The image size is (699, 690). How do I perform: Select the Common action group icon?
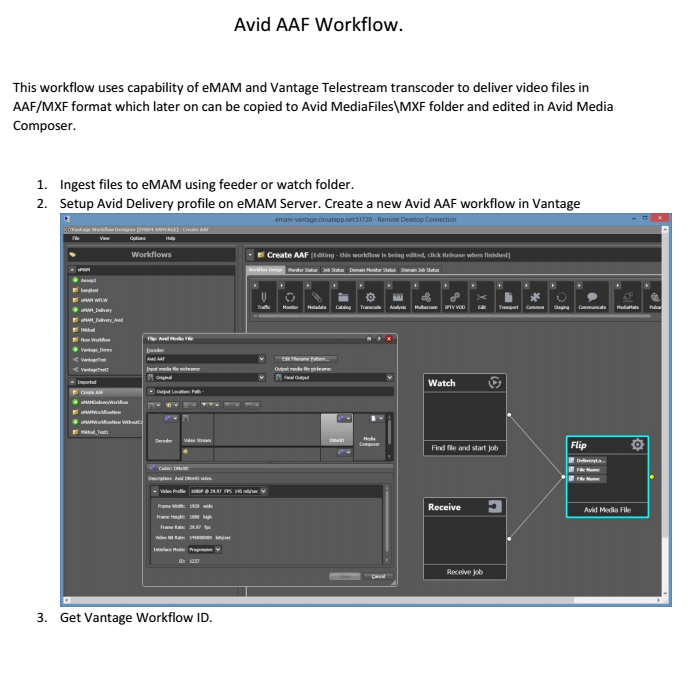[535, 298]
